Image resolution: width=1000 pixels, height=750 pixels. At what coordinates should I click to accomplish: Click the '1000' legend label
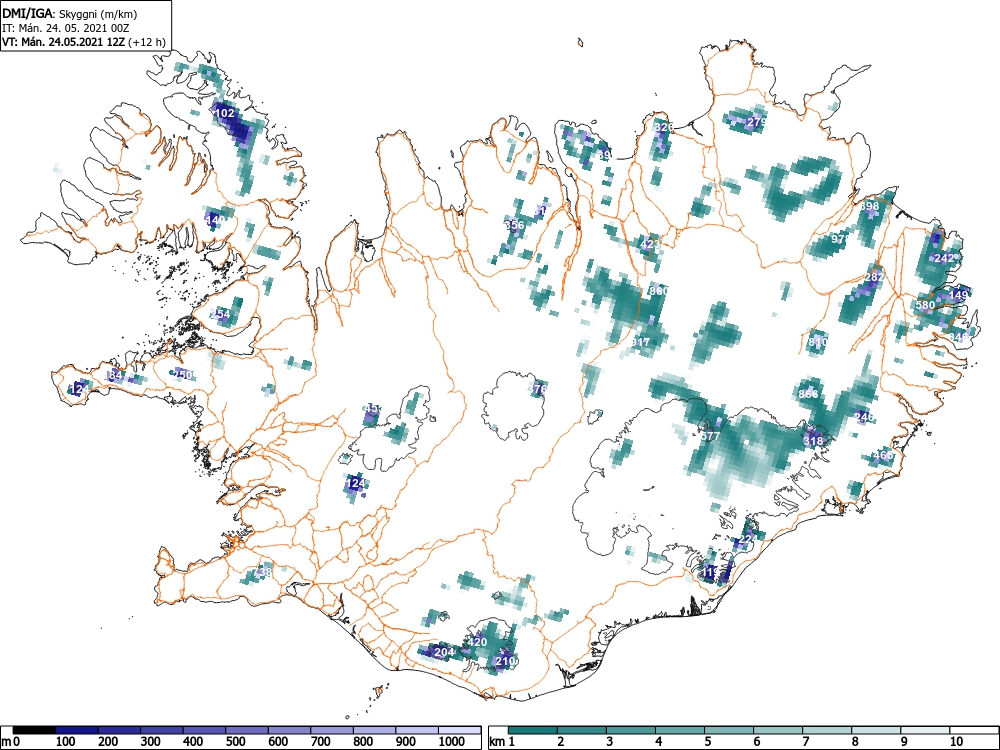(452, 742)
